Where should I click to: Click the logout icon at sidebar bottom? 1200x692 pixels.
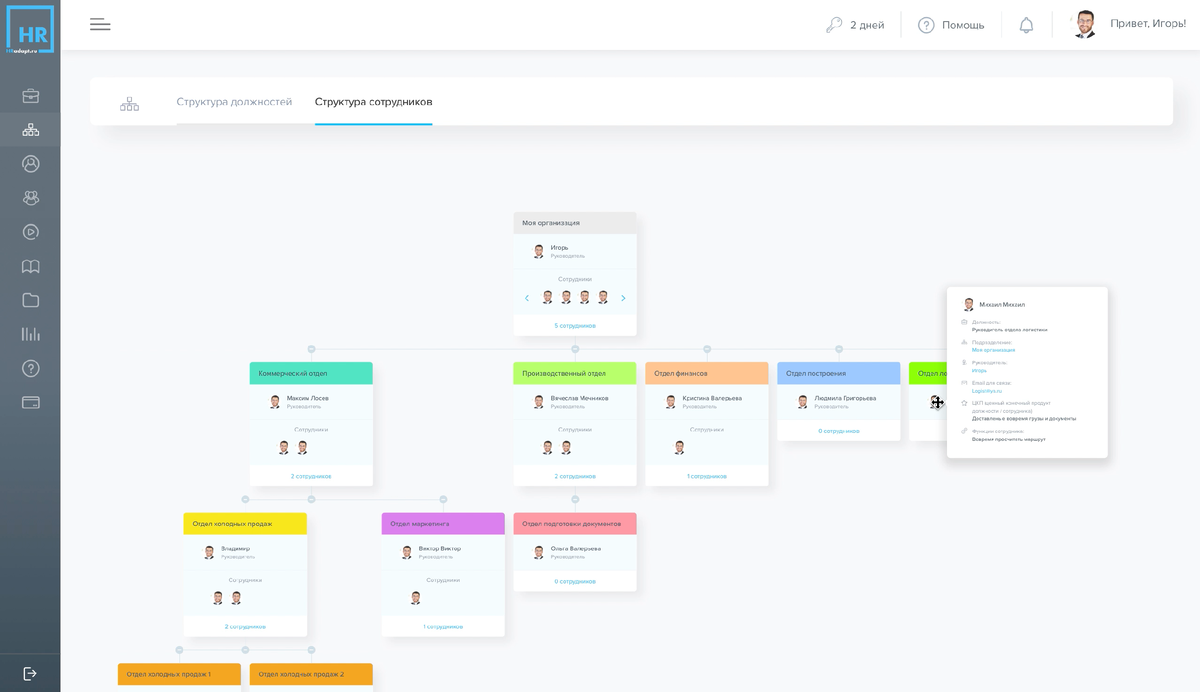[30, 673]
